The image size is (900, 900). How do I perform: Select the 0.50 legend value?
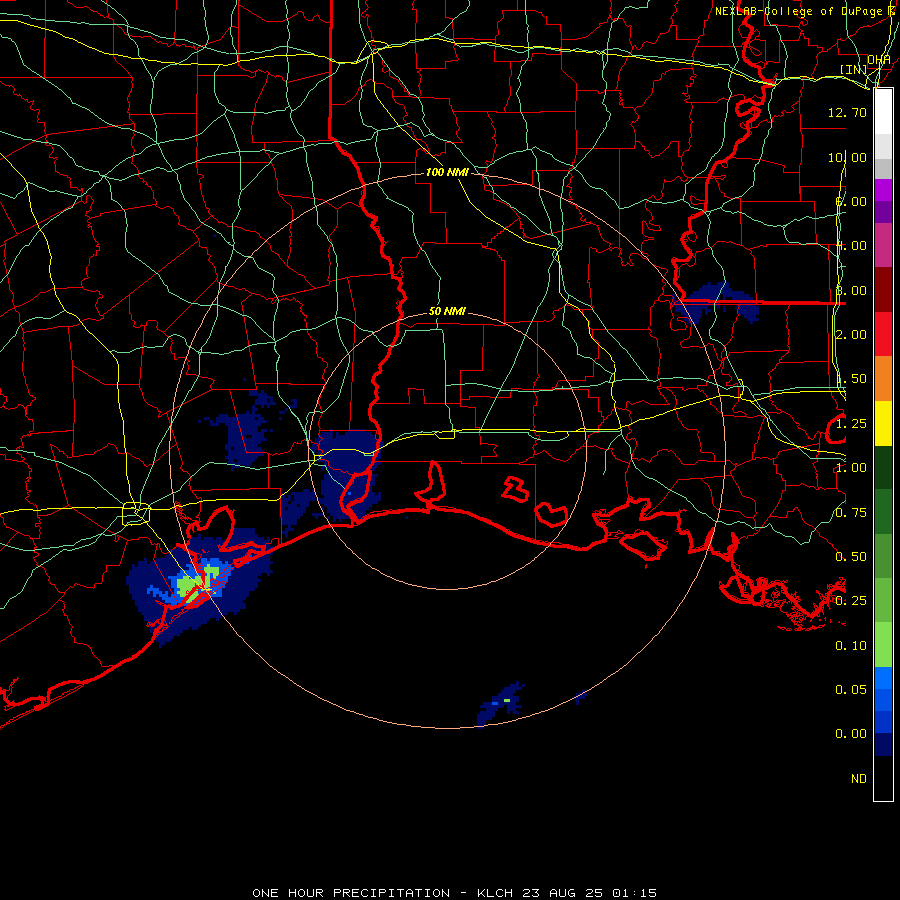(851, 557)
